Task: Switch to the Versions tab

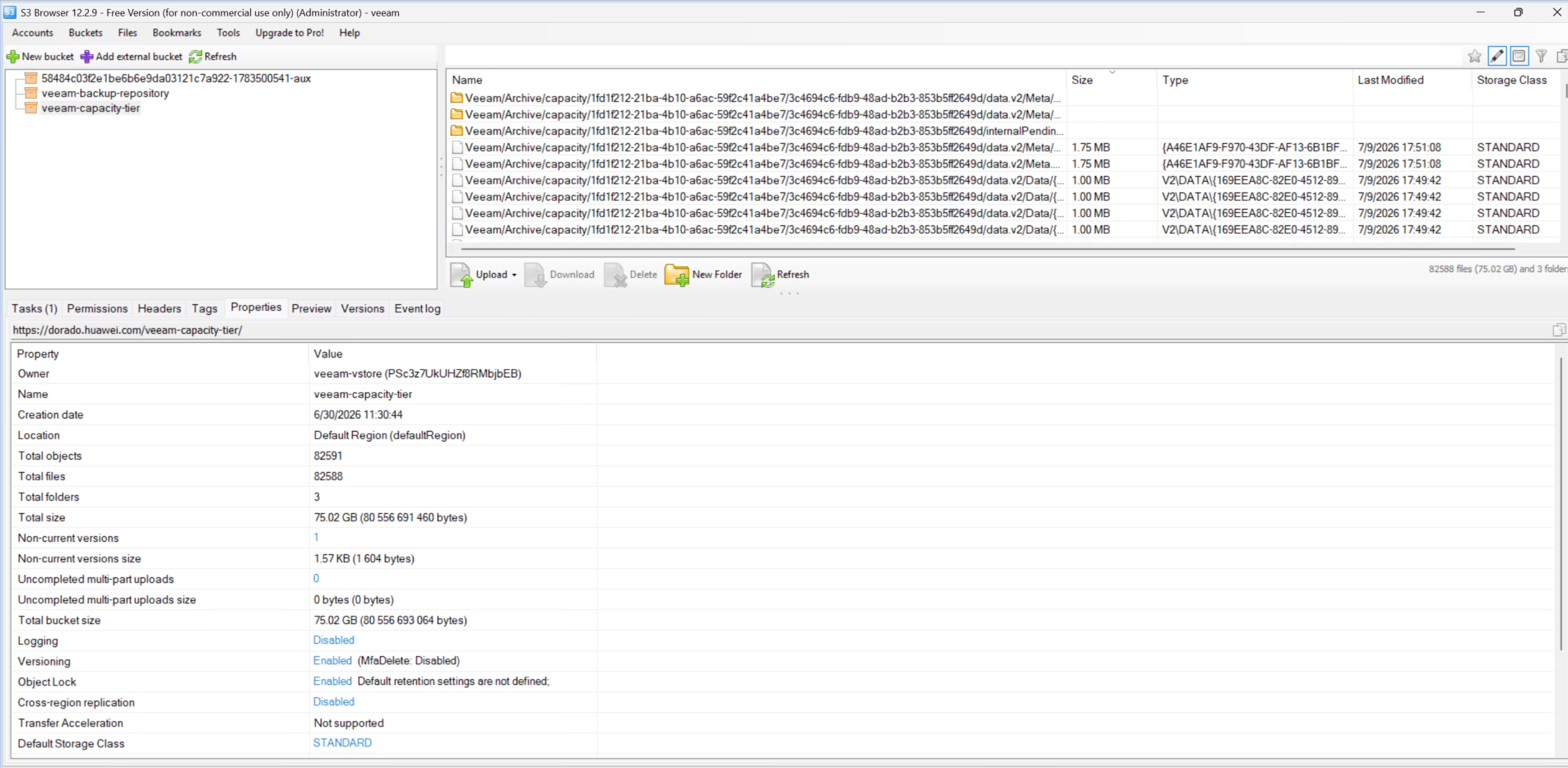Action: (x=363, y=308)
